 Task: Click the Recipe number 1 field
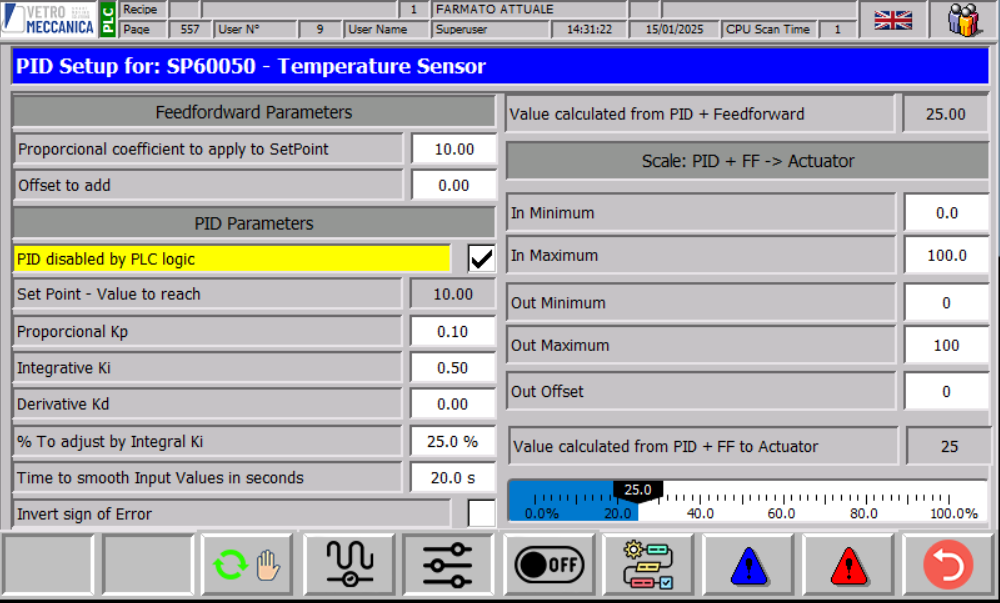413,10
